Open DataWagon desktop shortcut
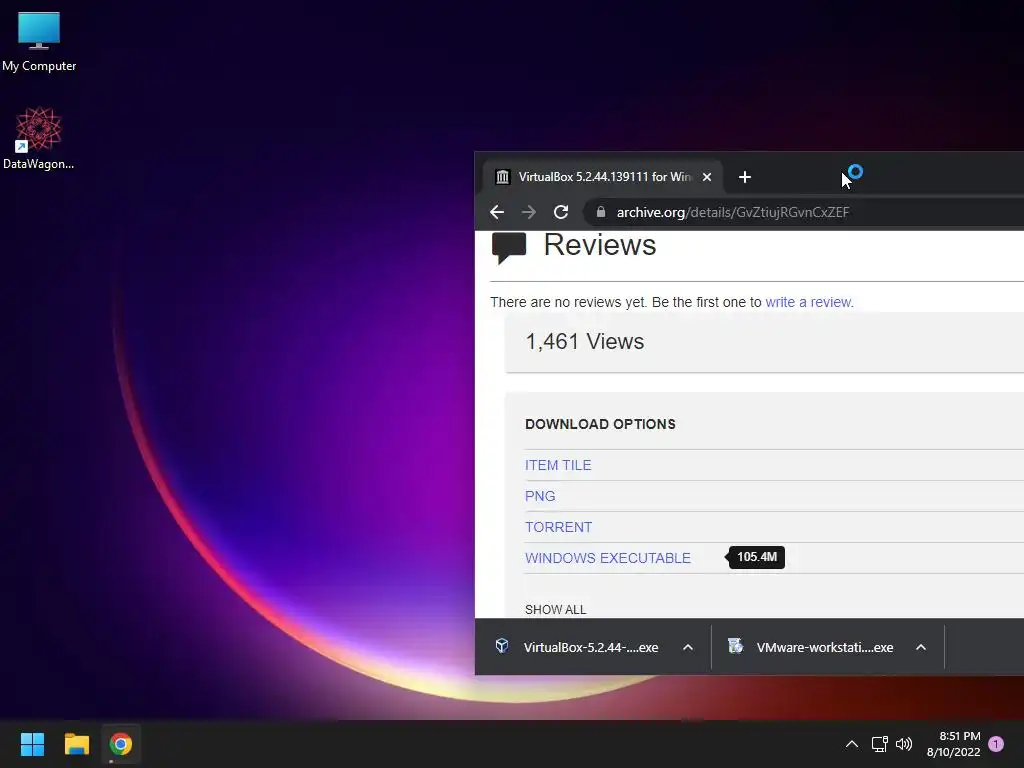1024x768 pixels. (39, 138)
